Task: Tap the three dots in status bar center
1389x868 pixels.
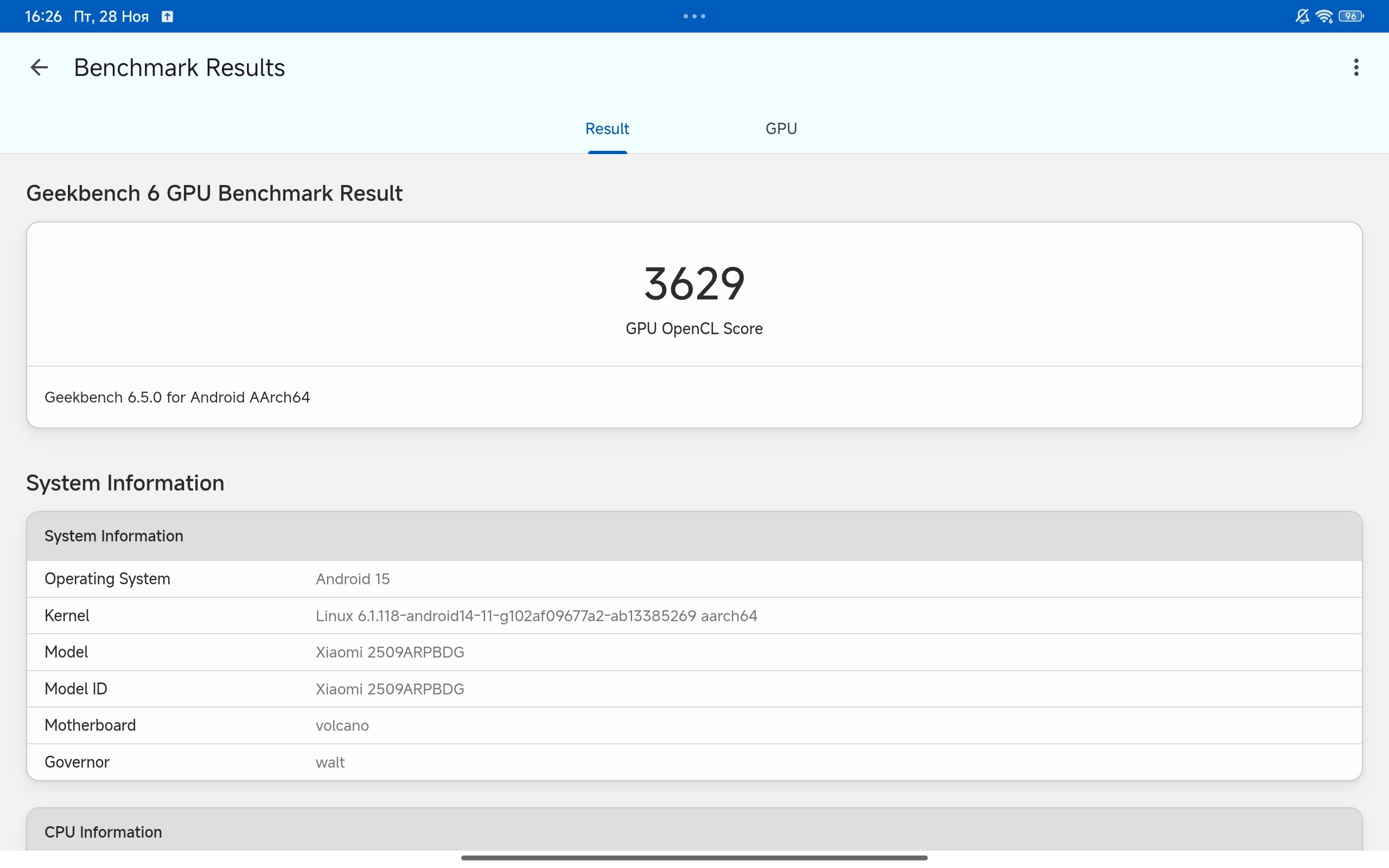Action: click(694, 17)
